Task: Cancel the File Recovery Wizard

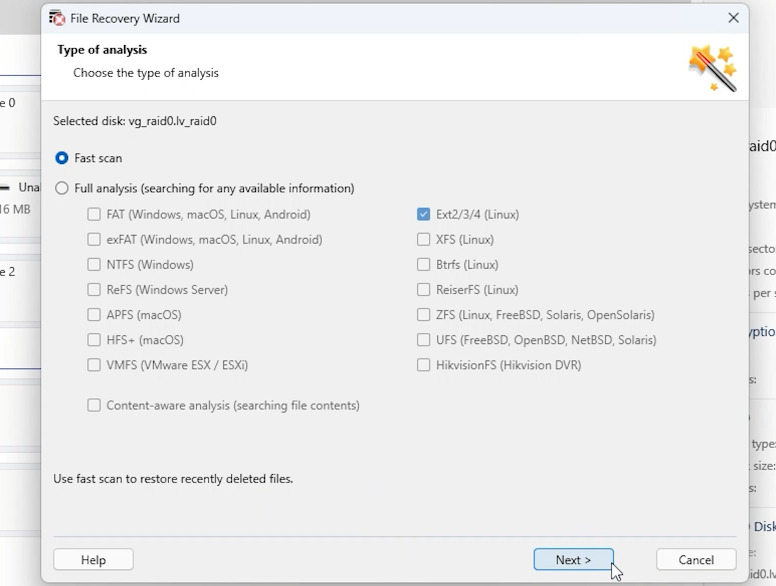Action: (696, 560)
